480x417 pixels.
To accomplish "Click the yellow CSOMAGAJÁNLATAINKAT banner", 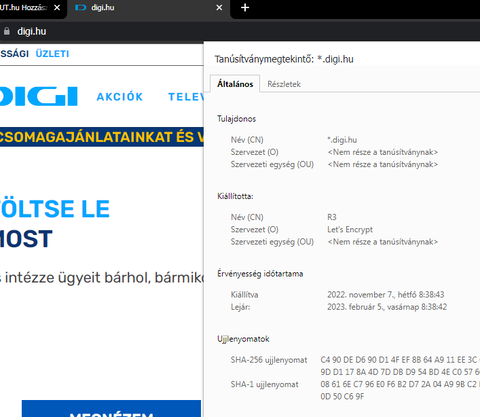I will [x=102, y=137].
